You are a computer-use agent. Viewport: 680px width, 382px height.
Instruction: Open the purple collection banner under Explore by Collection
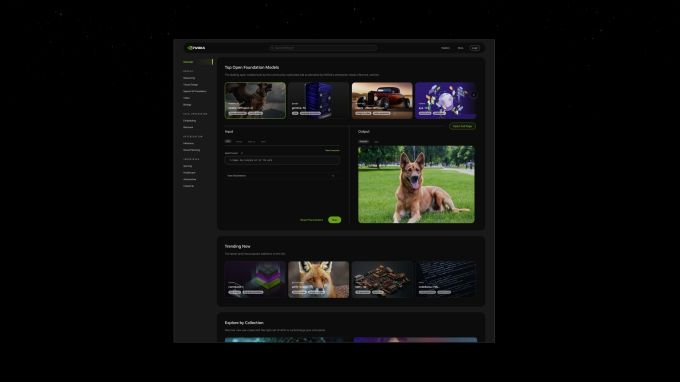[415, 340]
